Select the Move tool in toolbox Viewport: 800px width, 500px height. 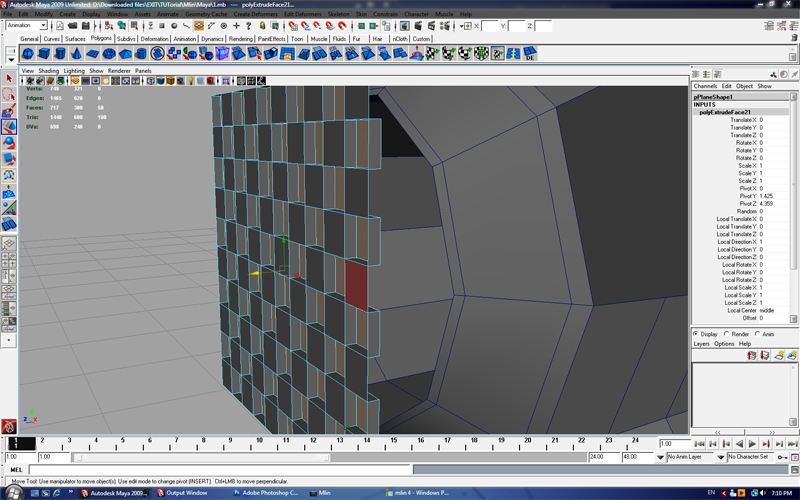tap(9, 127)
